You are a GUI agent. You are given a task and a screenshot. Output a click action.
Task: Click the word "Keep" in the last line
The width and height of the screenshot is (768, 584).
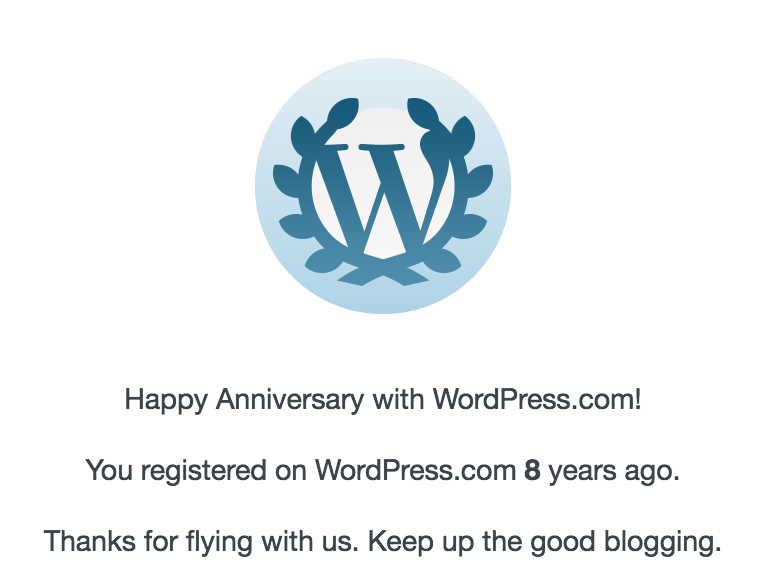coord(398,542)
